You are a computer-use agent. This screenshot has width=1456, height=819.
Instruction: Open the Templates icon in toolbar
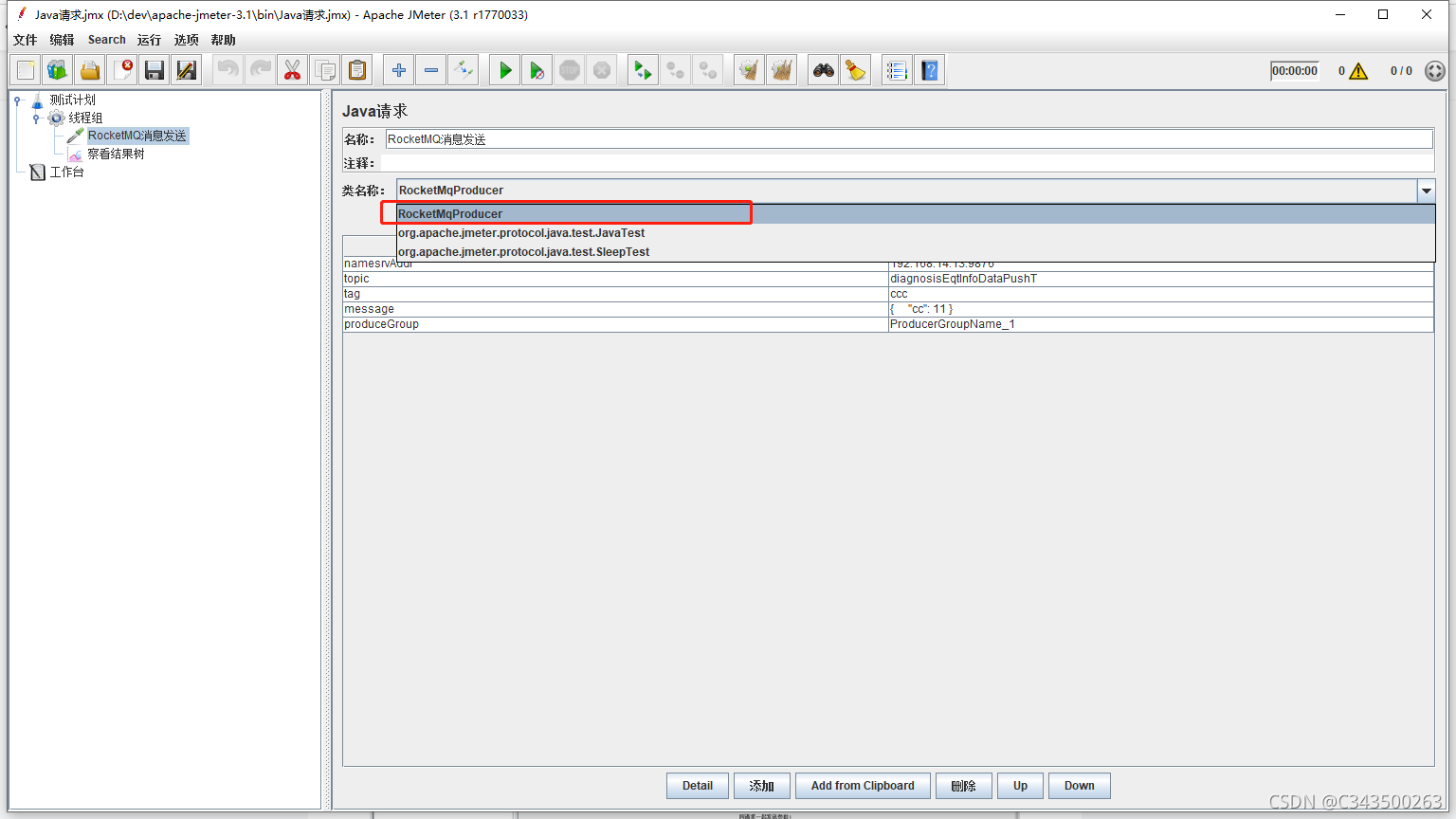58,70
